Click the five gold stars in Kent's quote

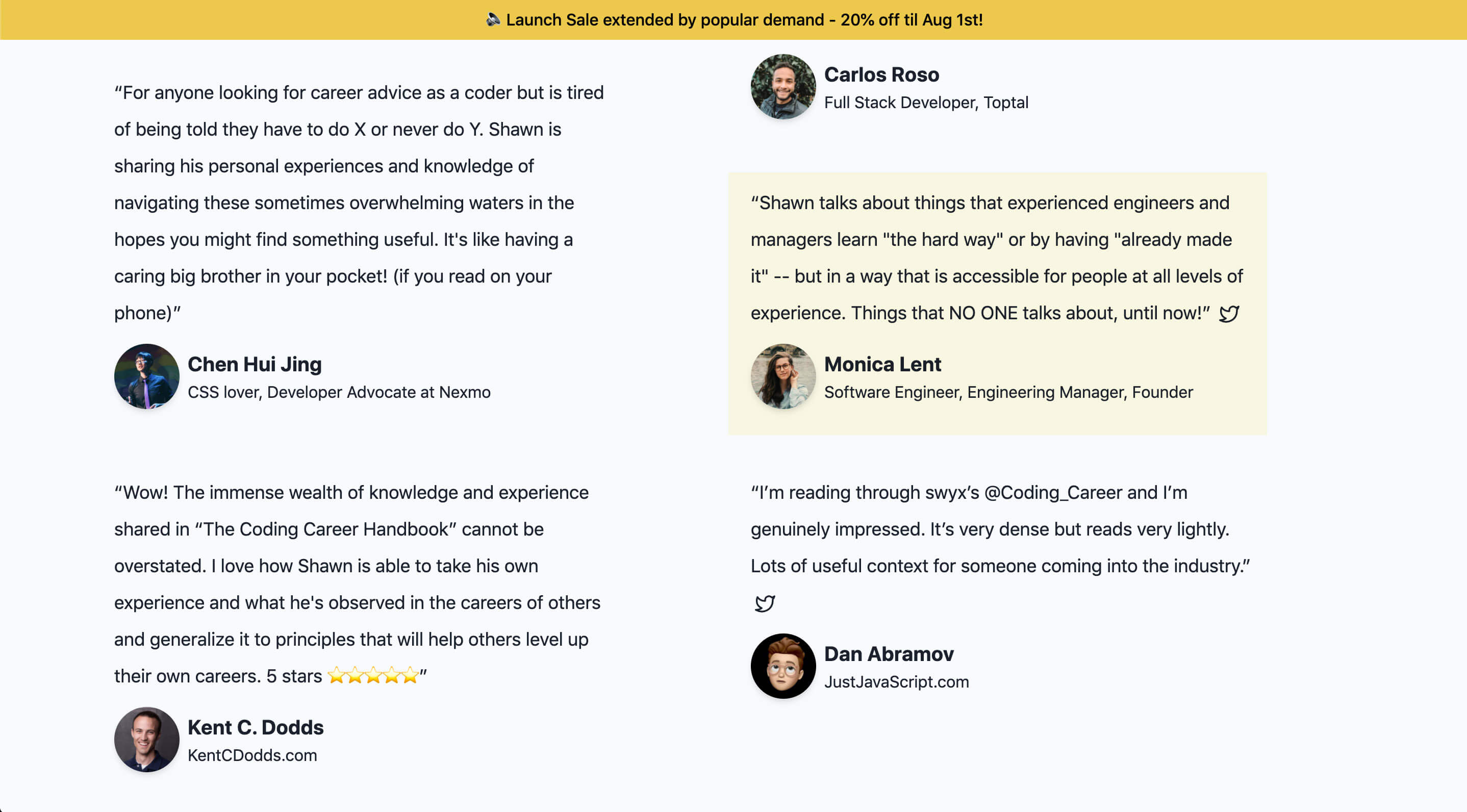(373, 676)
